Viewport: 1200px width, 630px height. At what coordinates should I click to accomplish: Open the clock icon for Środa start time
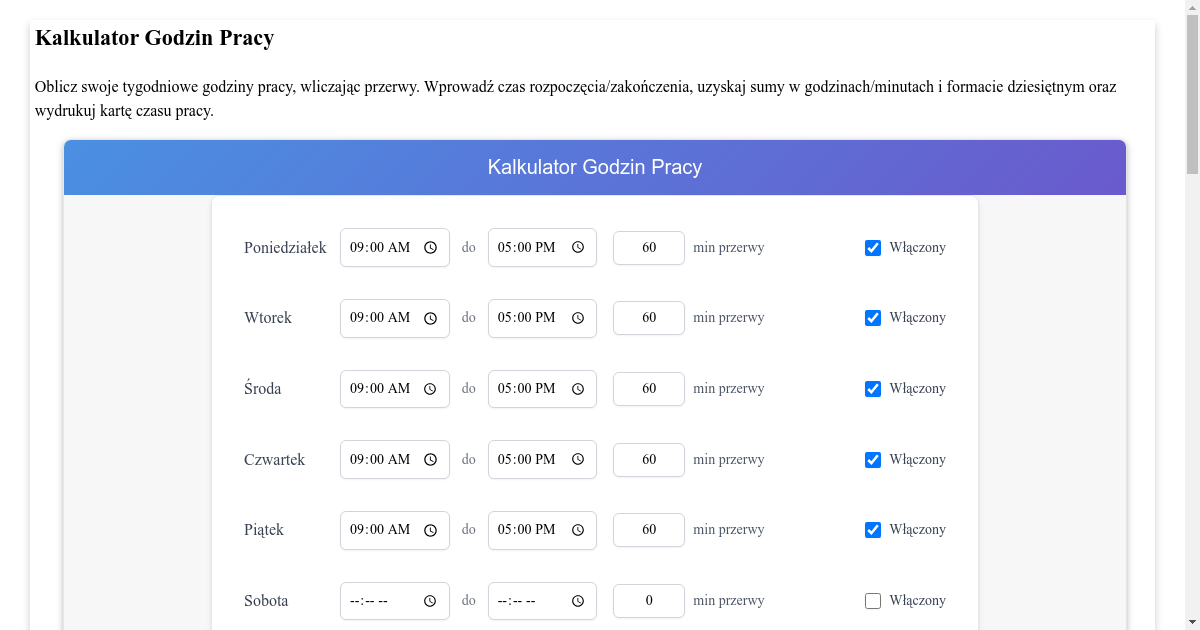431,388
